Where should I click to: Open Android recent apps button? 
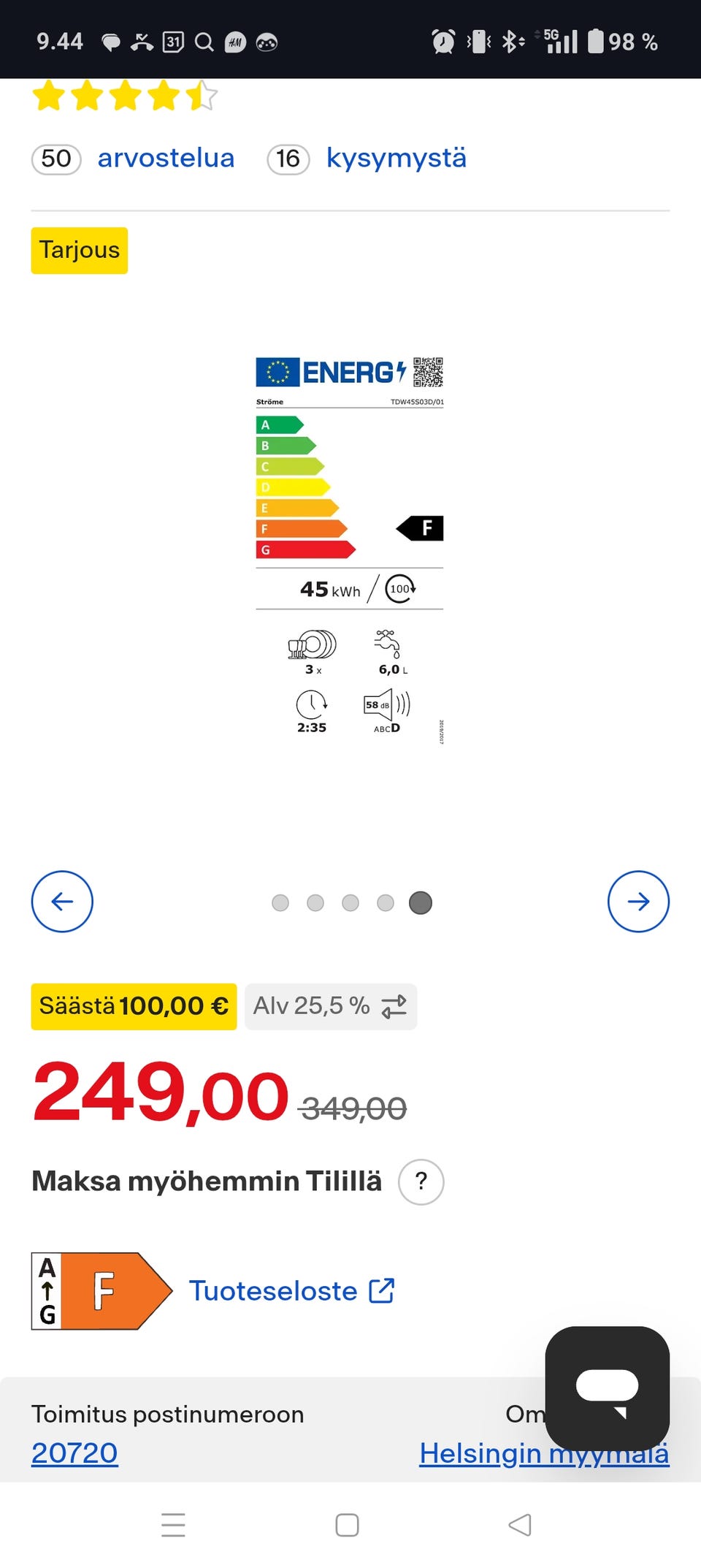coord(173,1525)
